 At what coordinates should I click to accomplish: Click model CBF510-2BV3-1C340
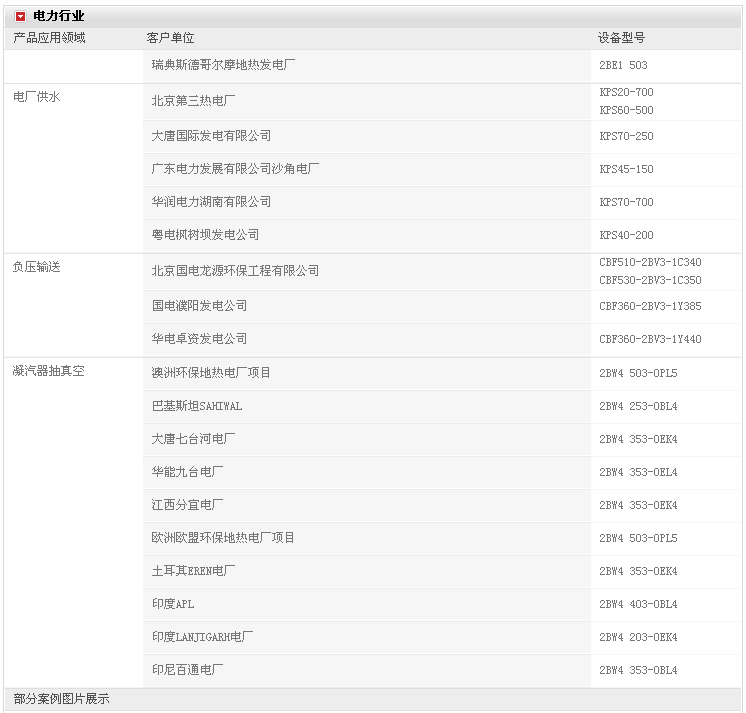click(650, 262)
